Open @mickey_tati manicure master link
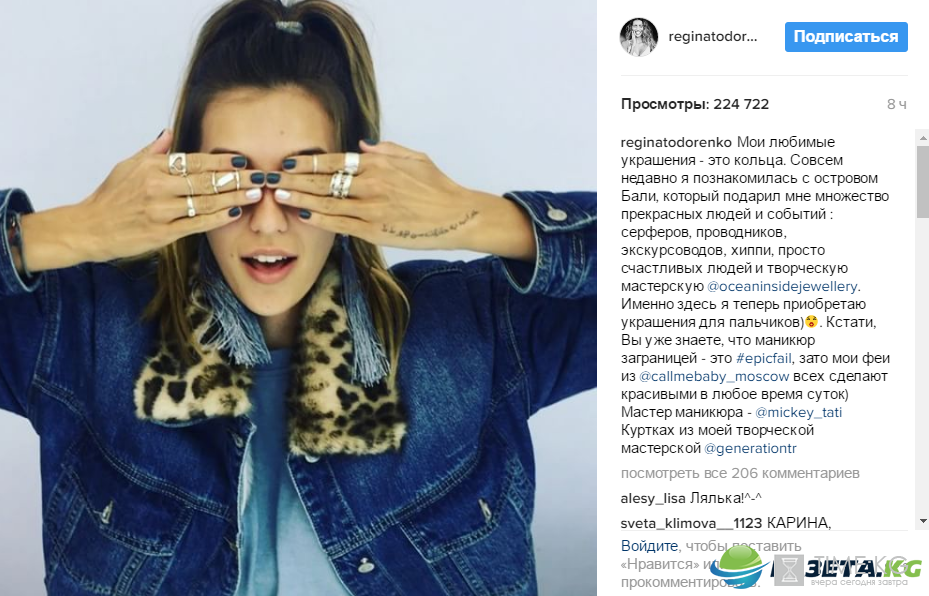 click(x=798, y=412)
